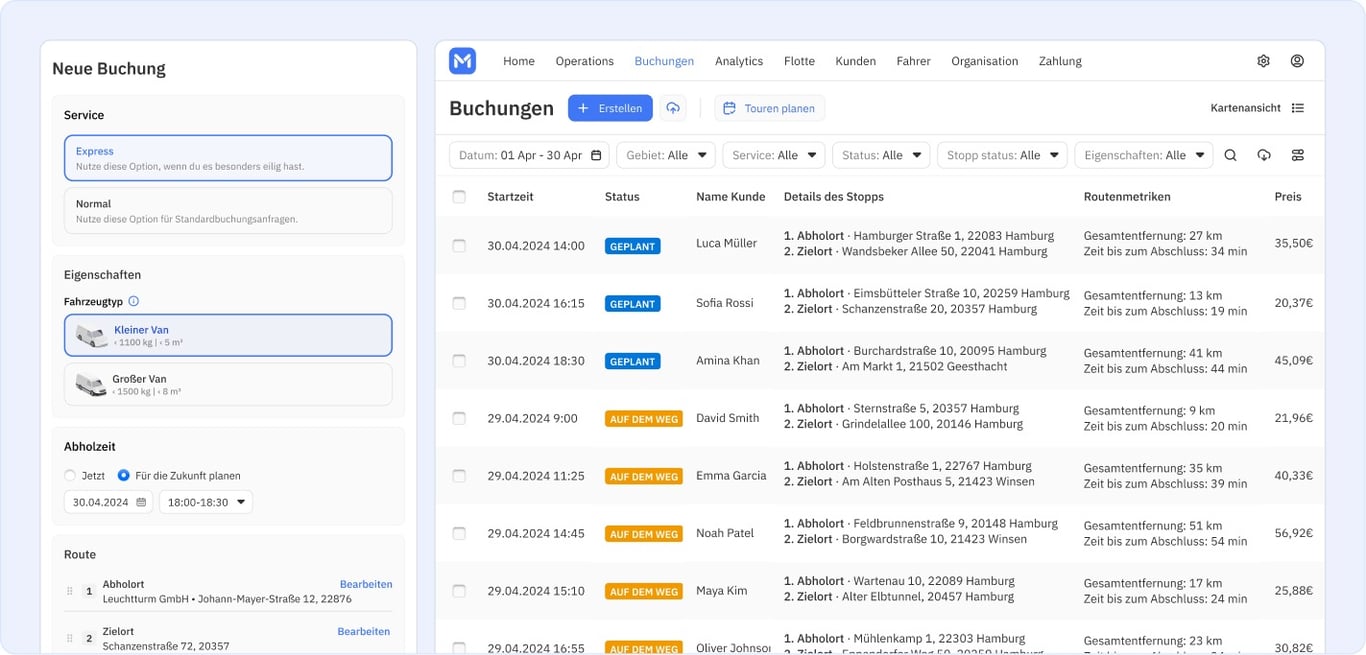1366x655 pixels.
Task: Click the cloud upload icon beside Erstellen
Action: pyautogui.click(x=673, y=108)
